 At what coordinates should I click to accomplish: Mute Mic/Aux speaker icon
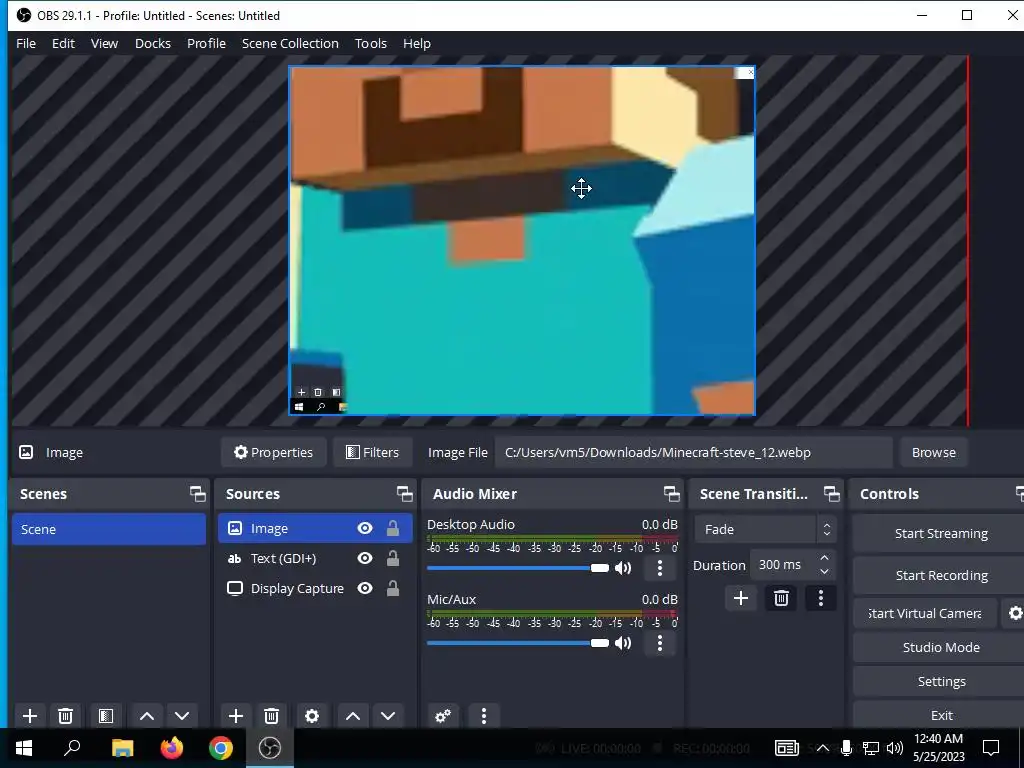tap(623, 643)
